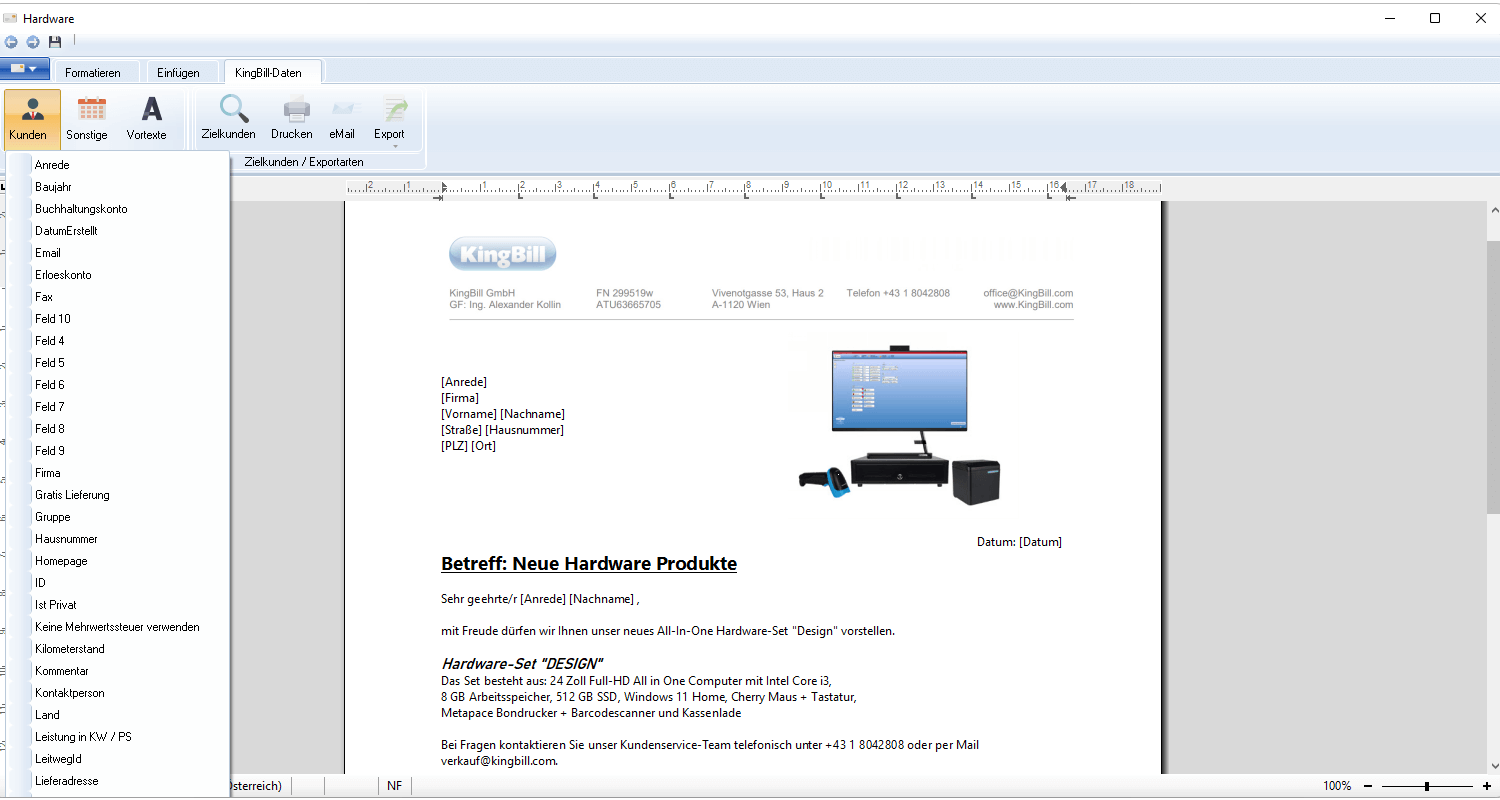The width and height of the screenshot is (1500, 800).
Task: Select Erloeskonto menu entry
Action: [x=118, y=275]
